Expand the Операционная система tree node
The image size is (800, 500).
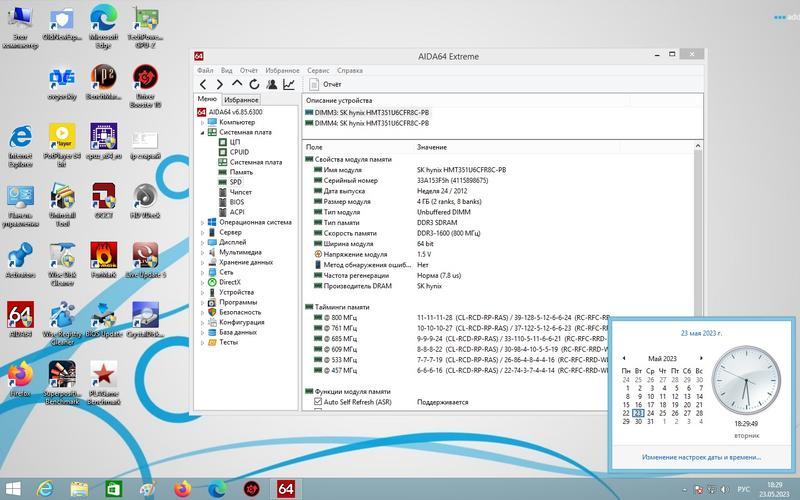point(202,222)
